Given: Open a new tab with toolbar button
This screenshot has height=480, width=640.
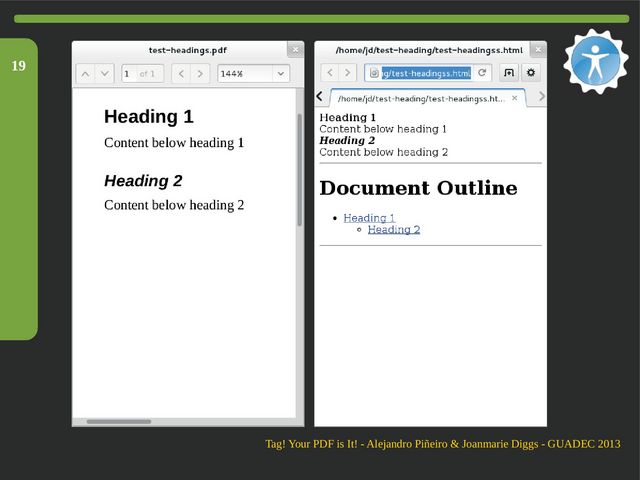Looking at the screenshot, I should pos(508,73).
